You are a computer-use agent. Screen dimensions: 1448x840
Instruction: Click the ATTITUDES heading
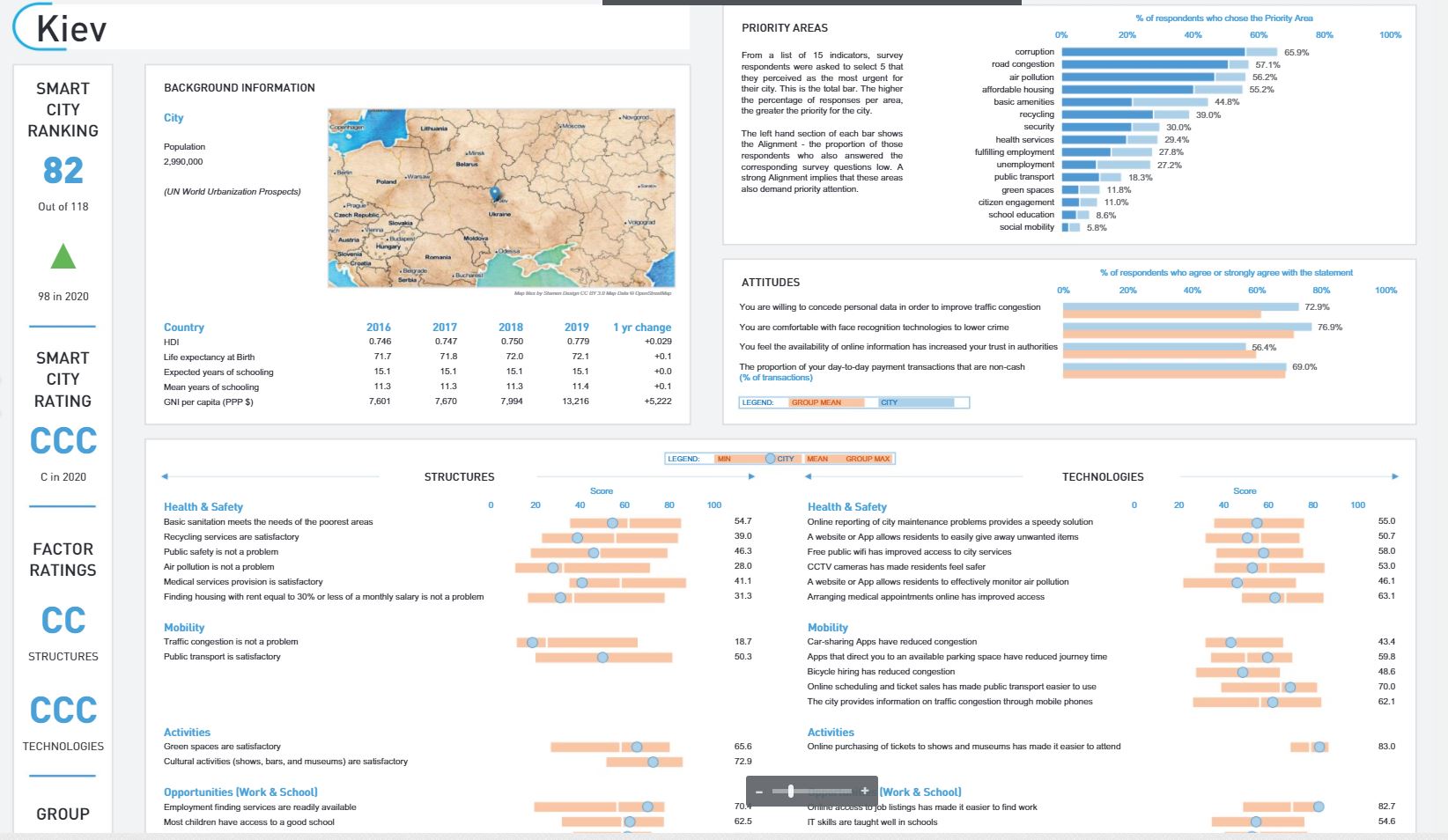771,283
